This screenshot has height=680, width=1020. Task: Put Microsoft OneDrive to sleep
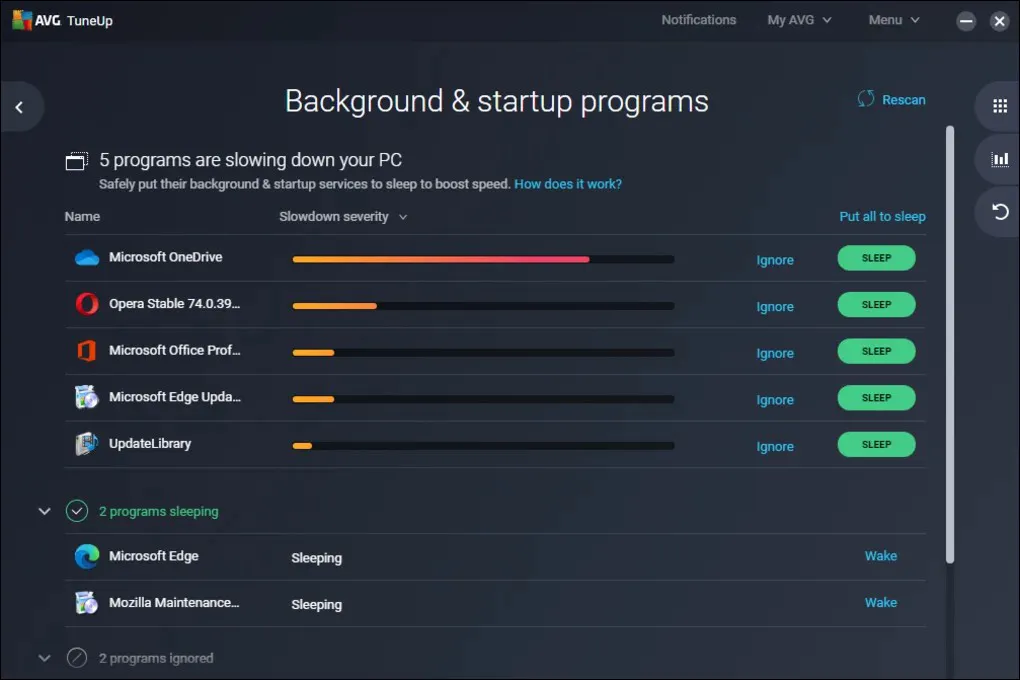pyautogui.click(x=876, y=258)
